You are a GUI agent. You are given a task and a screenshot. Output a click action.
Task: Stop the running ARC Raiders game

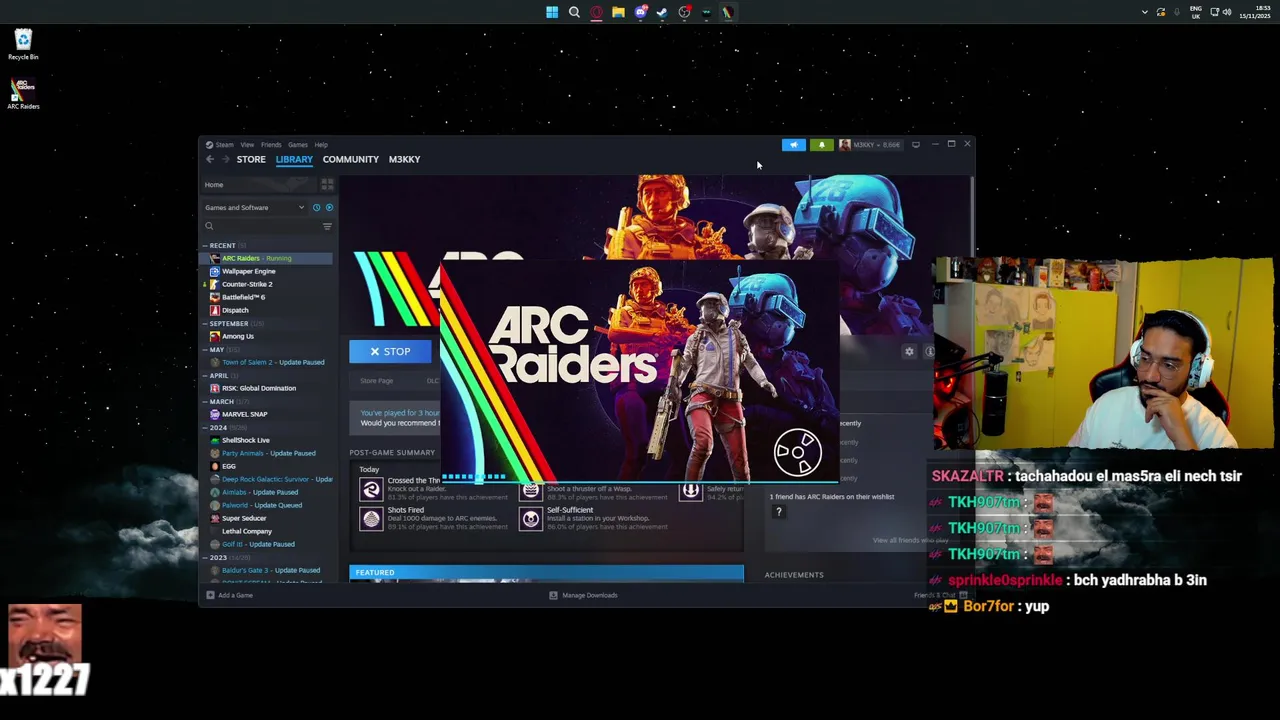coord(390,351)
